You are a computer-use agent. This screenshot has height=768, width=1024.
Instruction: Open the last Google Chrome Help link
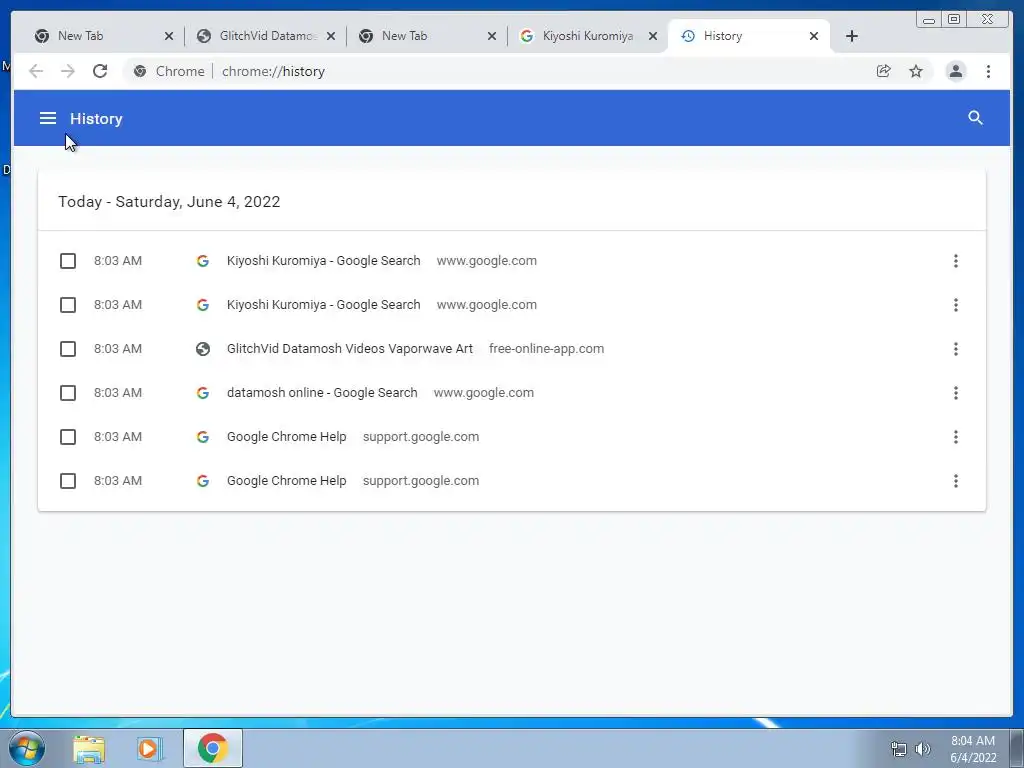[x=286, y=481]
